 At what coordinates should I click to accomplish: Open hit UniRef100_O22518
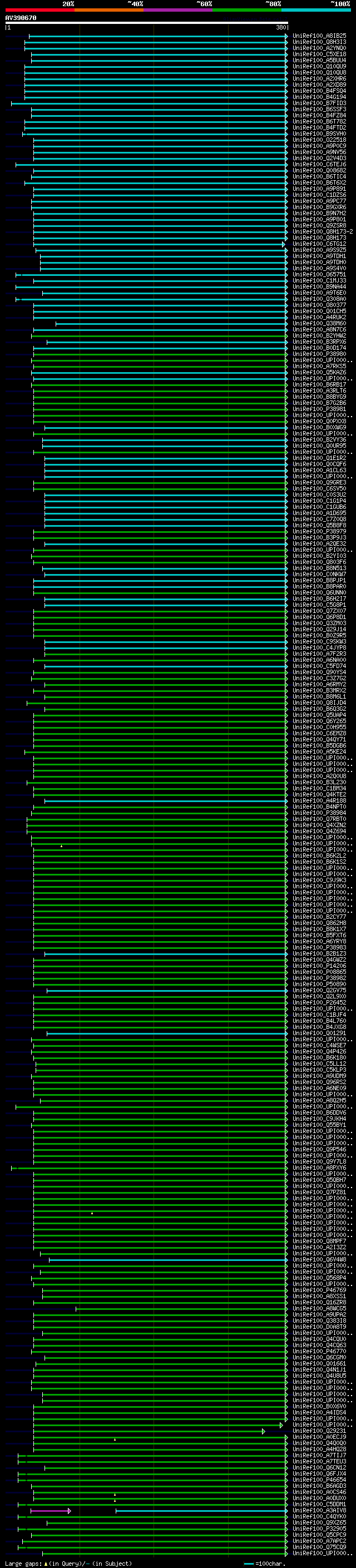tap(319, 140)
